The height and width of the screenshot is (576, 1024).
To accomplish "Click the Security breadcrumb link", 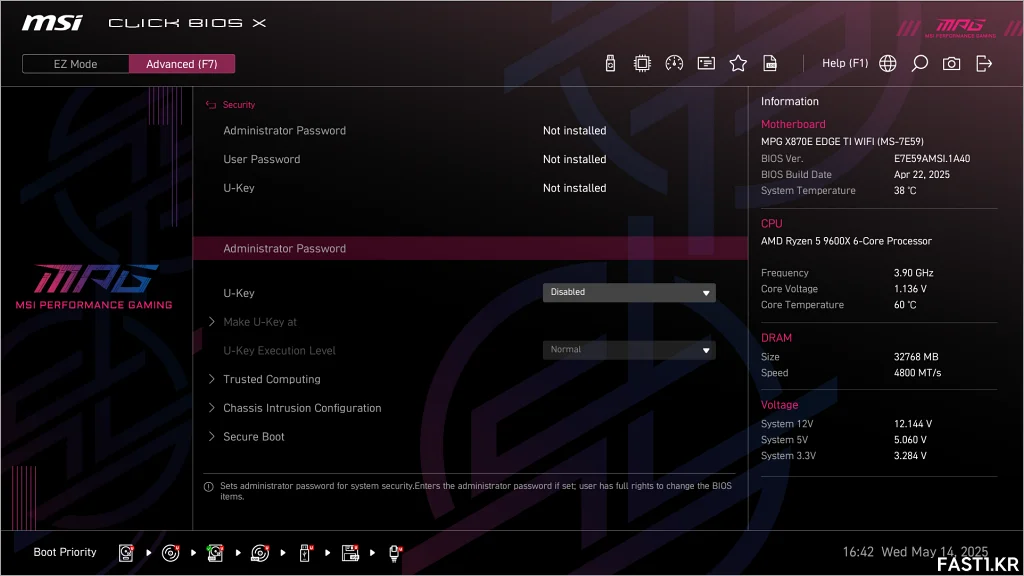I will 239,104.
